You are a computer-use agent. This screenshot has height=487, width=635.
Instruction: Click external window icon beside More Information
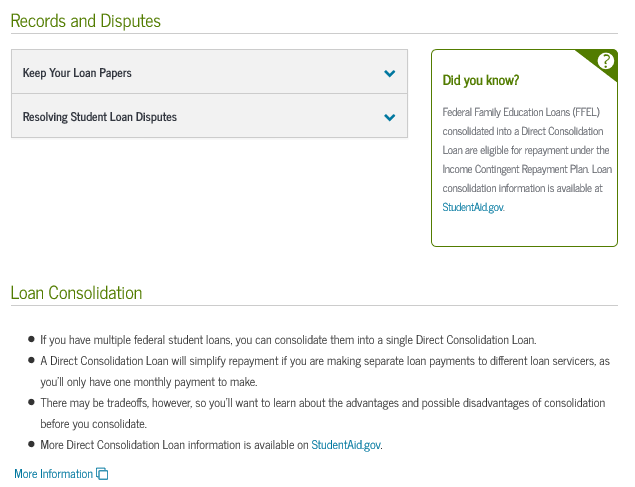point(102,474)
